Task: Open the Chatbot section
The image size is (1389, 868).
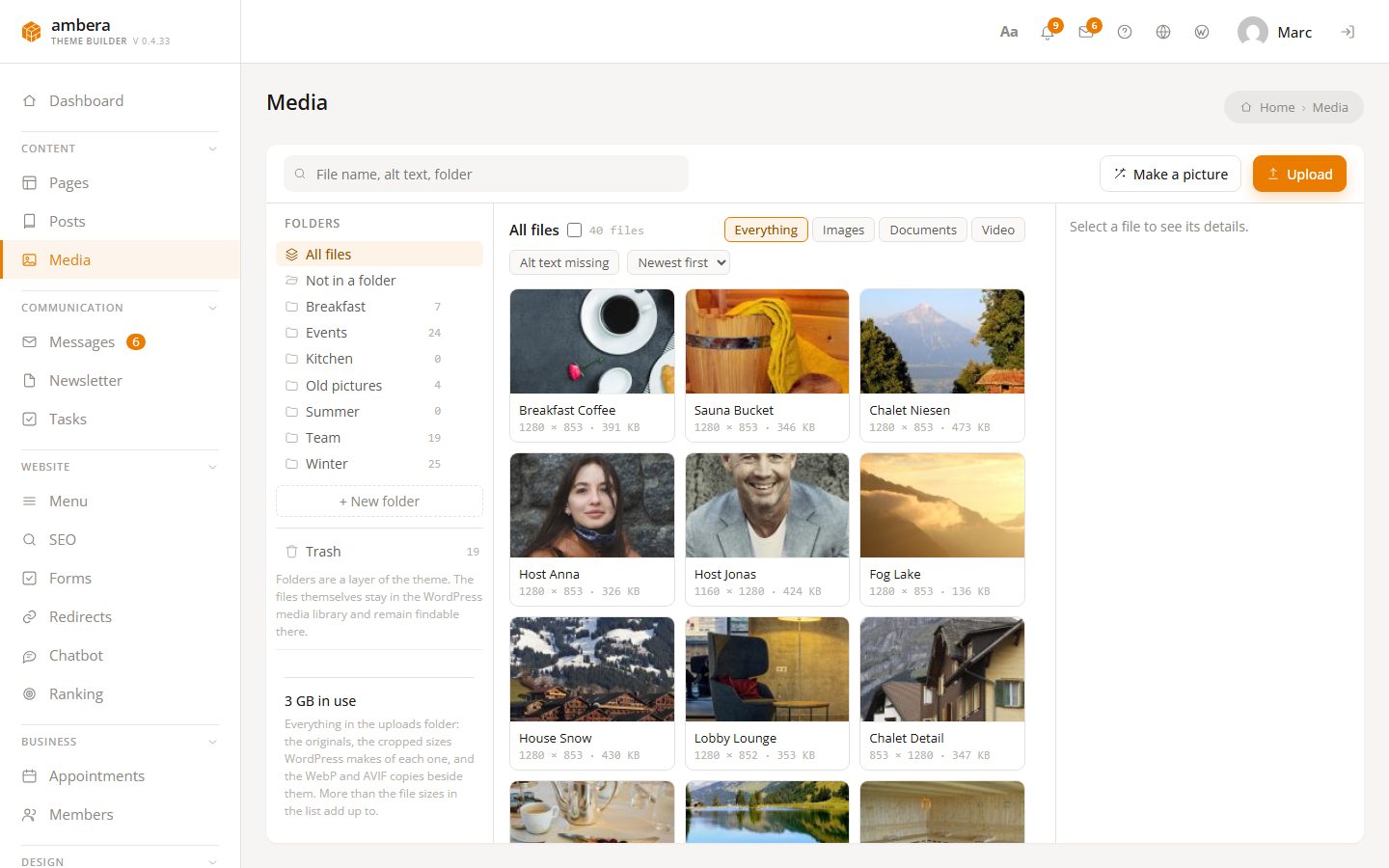Action: (x=120, y=655)
